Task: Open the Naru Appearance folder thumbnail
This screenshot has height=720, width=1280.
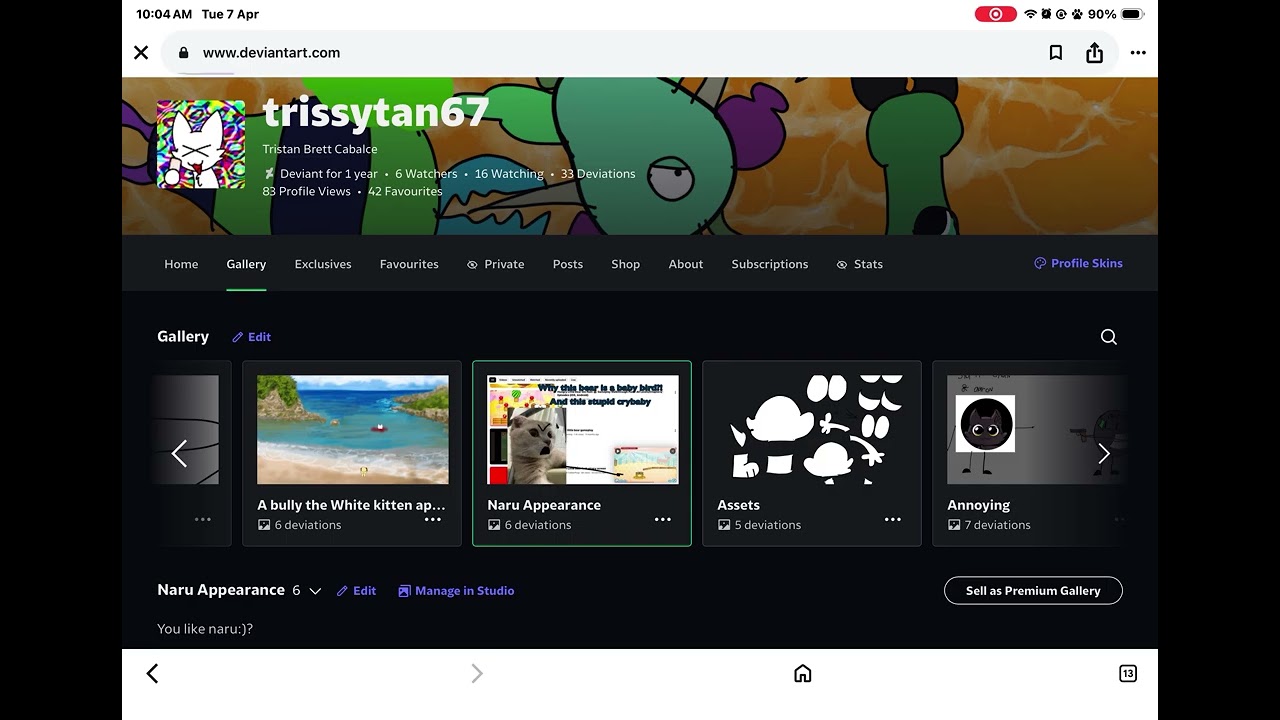Action: [583, 430]
